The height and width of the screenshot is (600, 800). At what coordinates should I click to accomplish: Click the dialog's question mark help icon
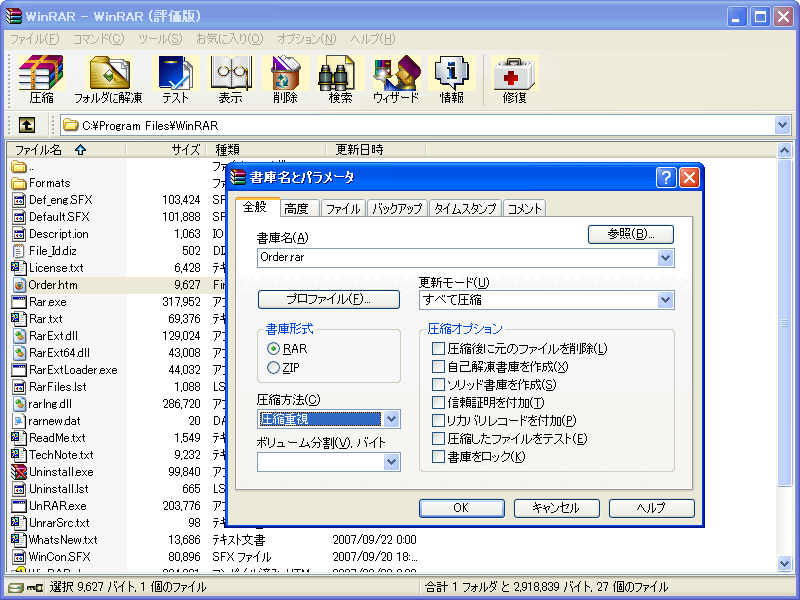tap(666, 178)
